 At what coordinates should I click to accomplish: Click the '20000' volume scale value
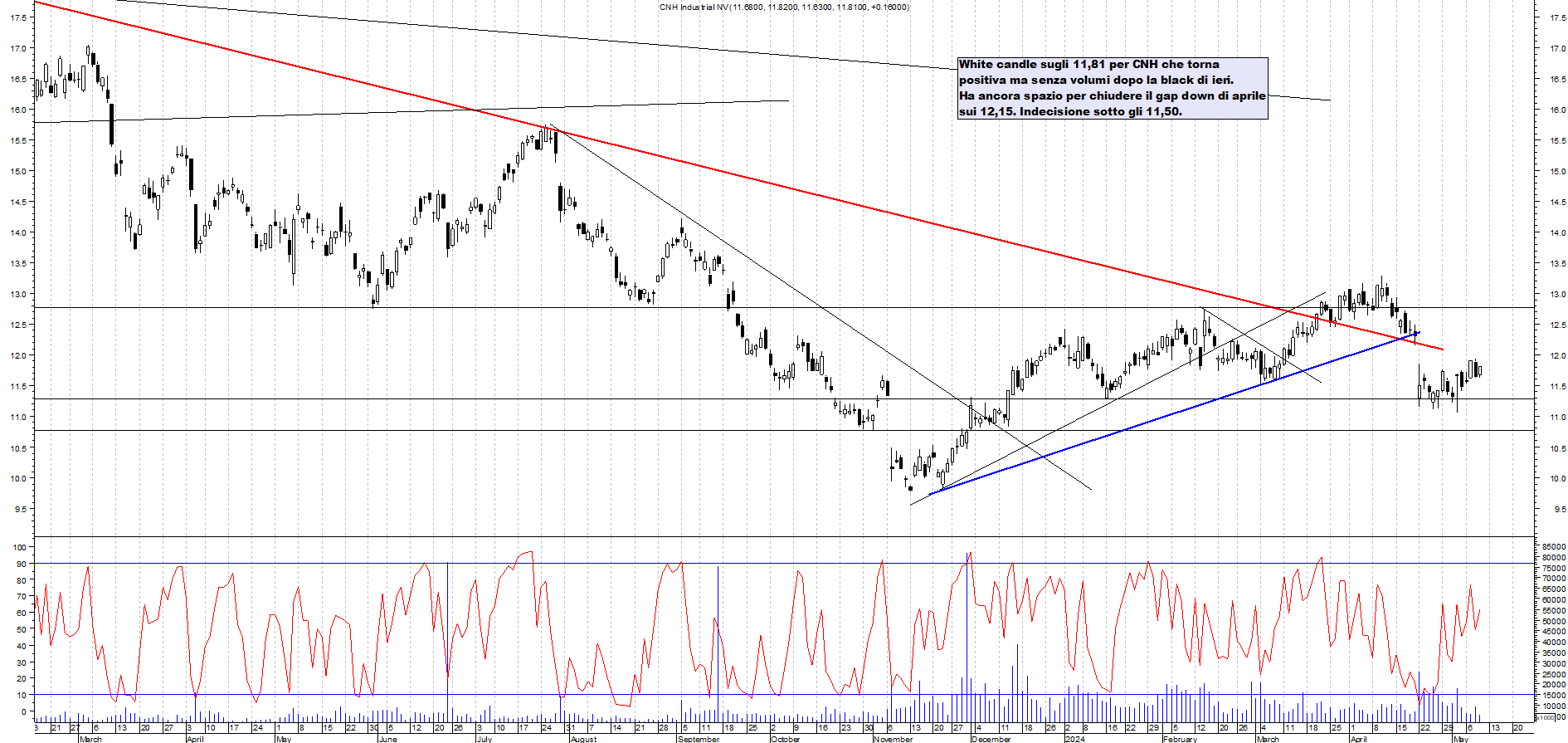click(x=1554, y=685)
